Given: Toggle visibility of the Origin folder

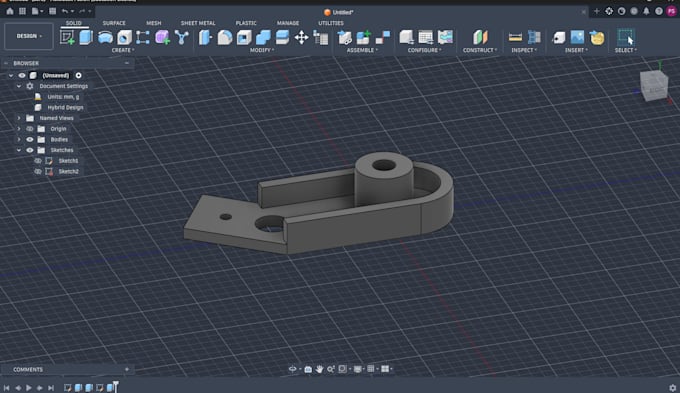Looking at the screenshot, I should [29, 129].
